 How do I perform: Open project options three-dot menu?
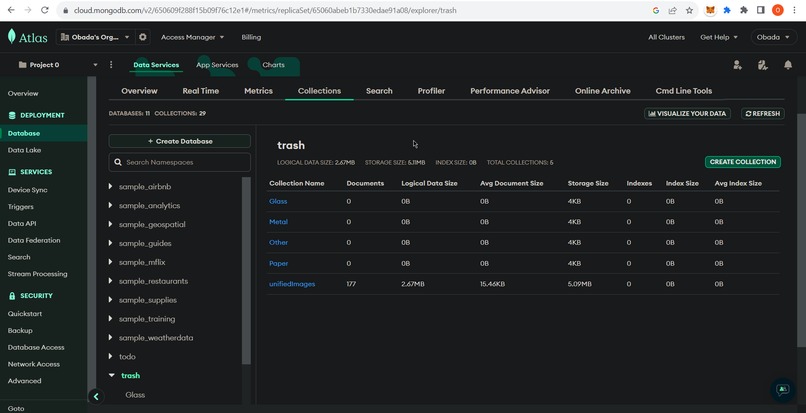[111, 65]
